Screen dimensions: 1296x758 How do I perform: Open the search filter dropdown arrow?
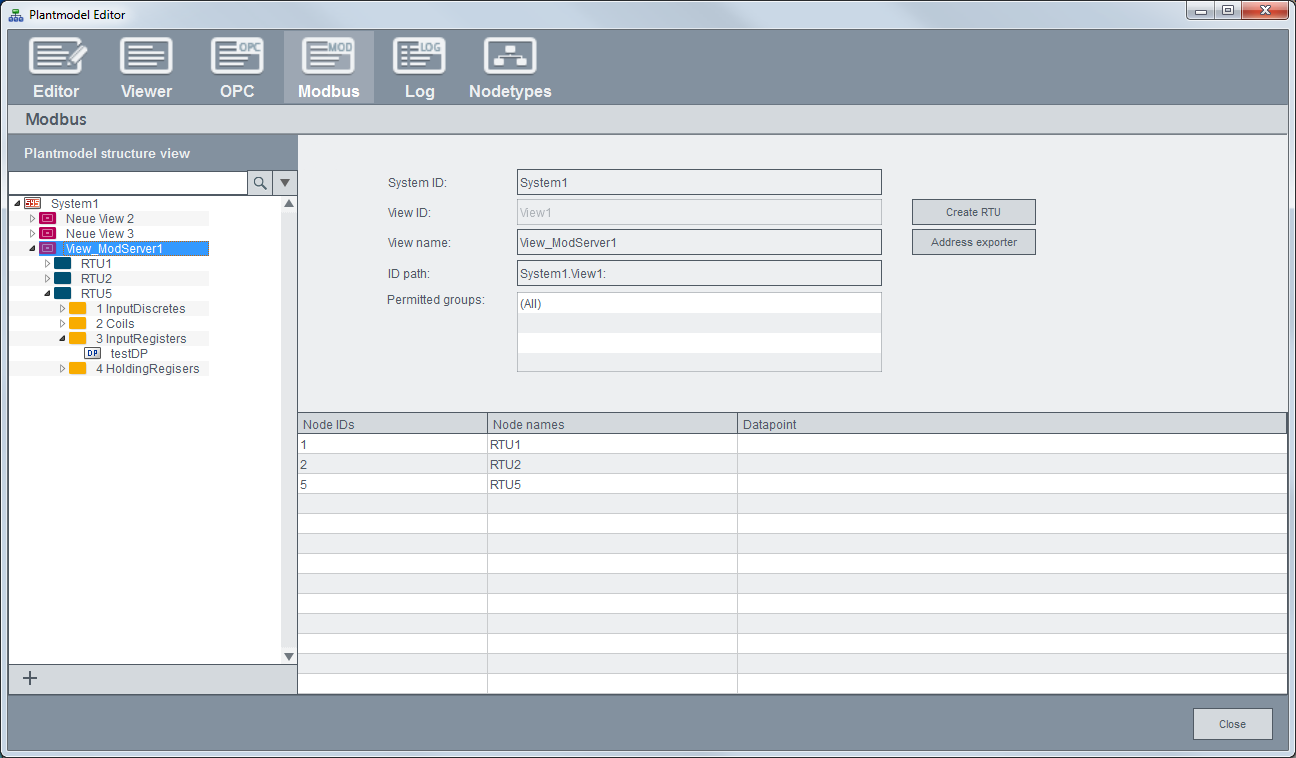[285, 183]
